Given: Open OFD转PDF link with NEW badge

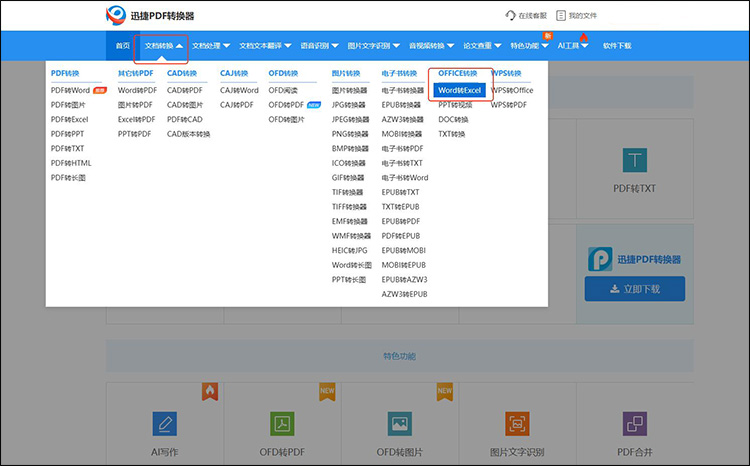Looking at the screenshot, I should pyautogui.click(x=286, y=105).
